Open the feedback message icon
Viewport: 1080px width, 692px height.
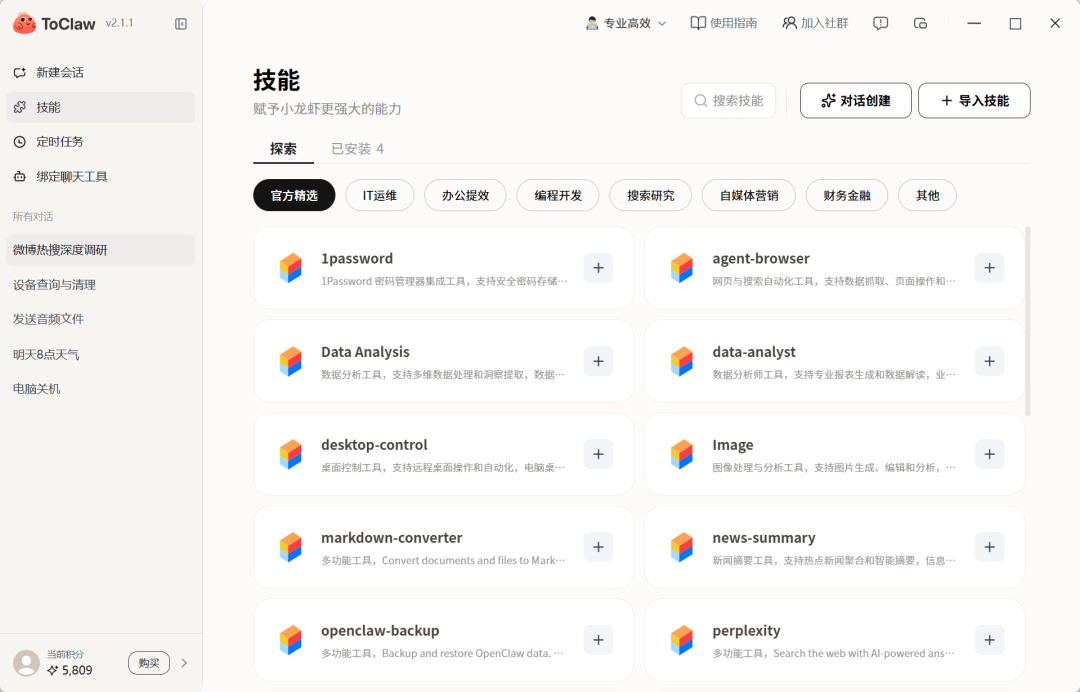pos(880,23)
